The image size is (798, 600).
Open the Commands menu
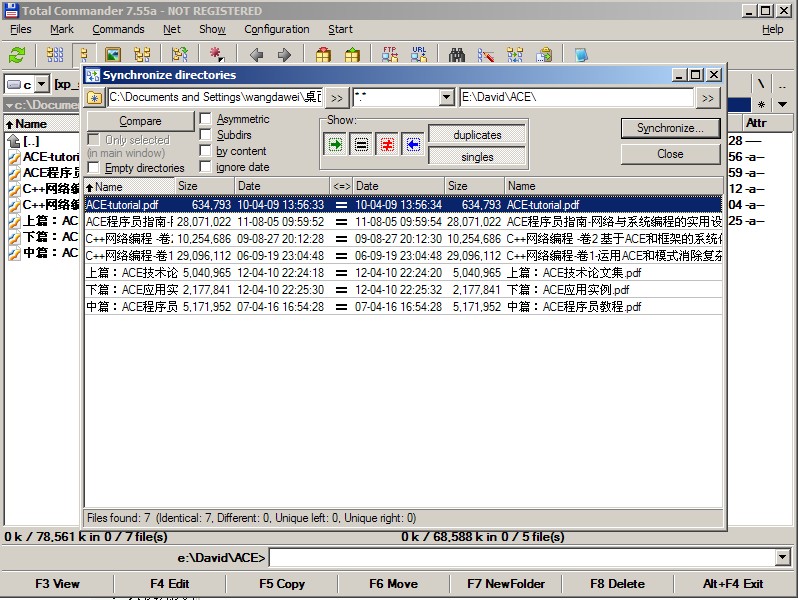pyautogui.click(x=118, y=29)
